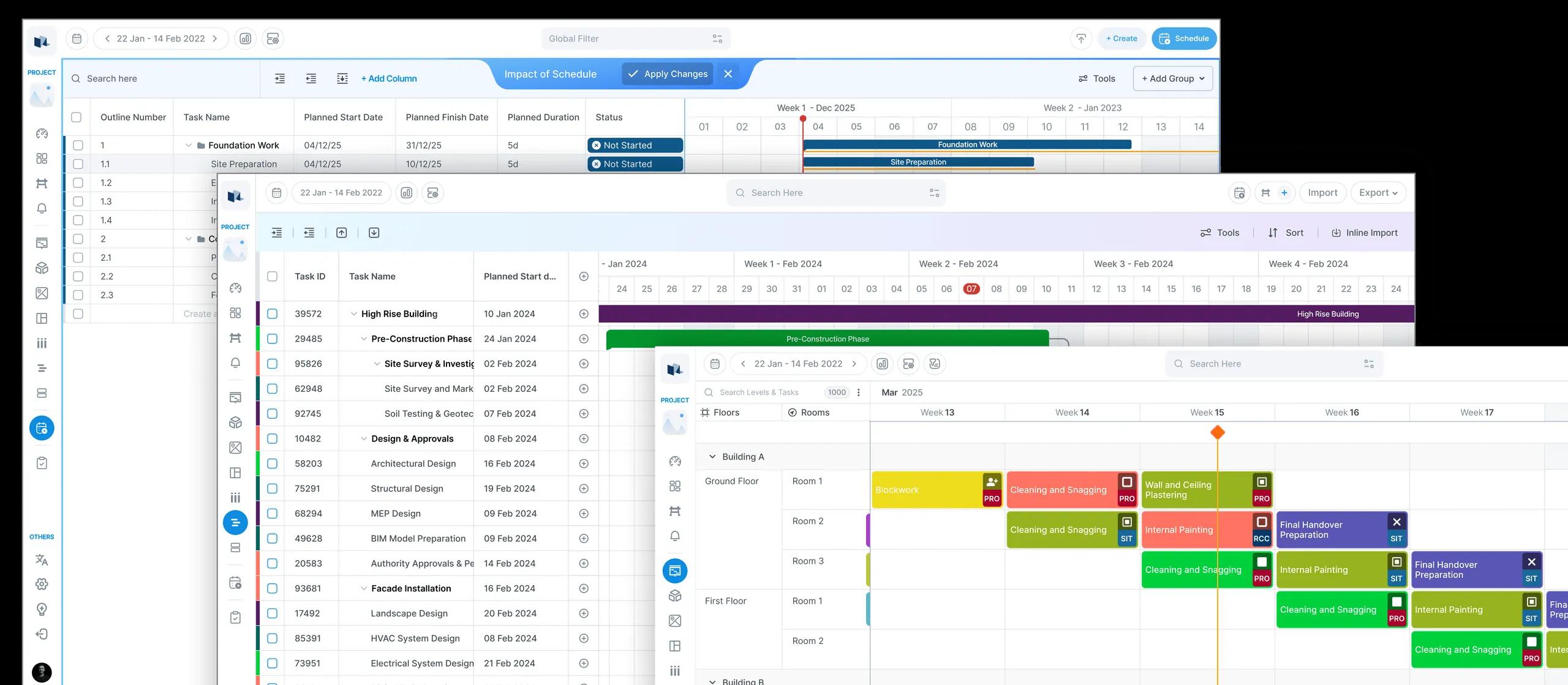Open Global Filter field in back window
1568x685 pixels.
point(636,39)
